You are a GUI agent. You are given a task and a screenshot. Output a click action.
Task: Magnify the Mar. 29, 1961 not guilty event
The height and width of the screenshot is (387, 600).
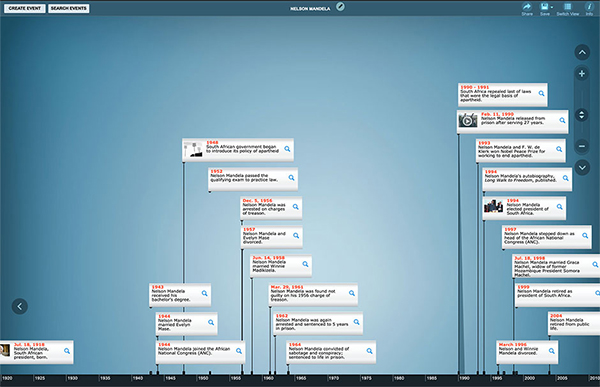(x=352, y=293)
